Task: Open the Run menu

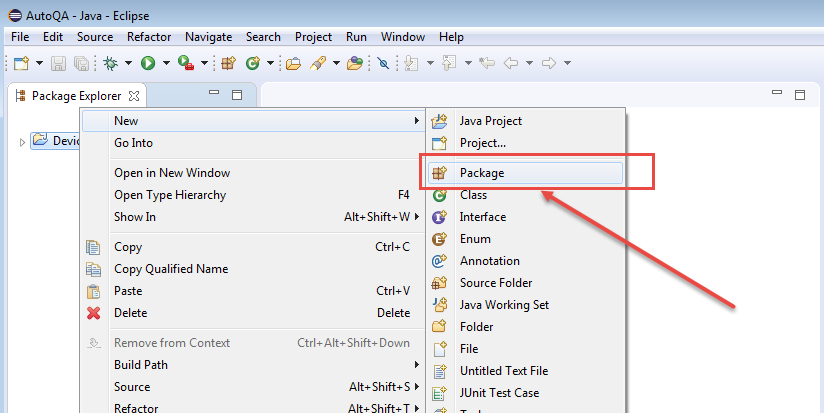Action: [356, 37]
